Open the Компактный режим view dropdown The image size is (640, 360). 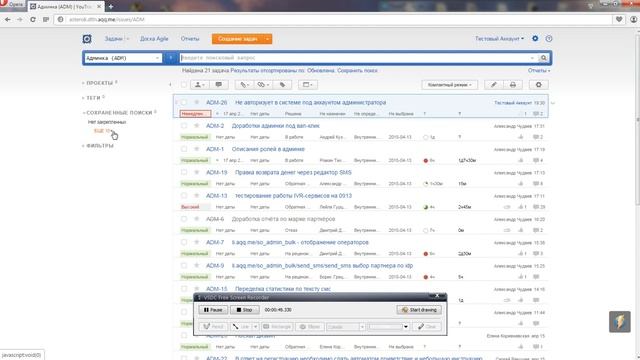(x=449, y=84)
